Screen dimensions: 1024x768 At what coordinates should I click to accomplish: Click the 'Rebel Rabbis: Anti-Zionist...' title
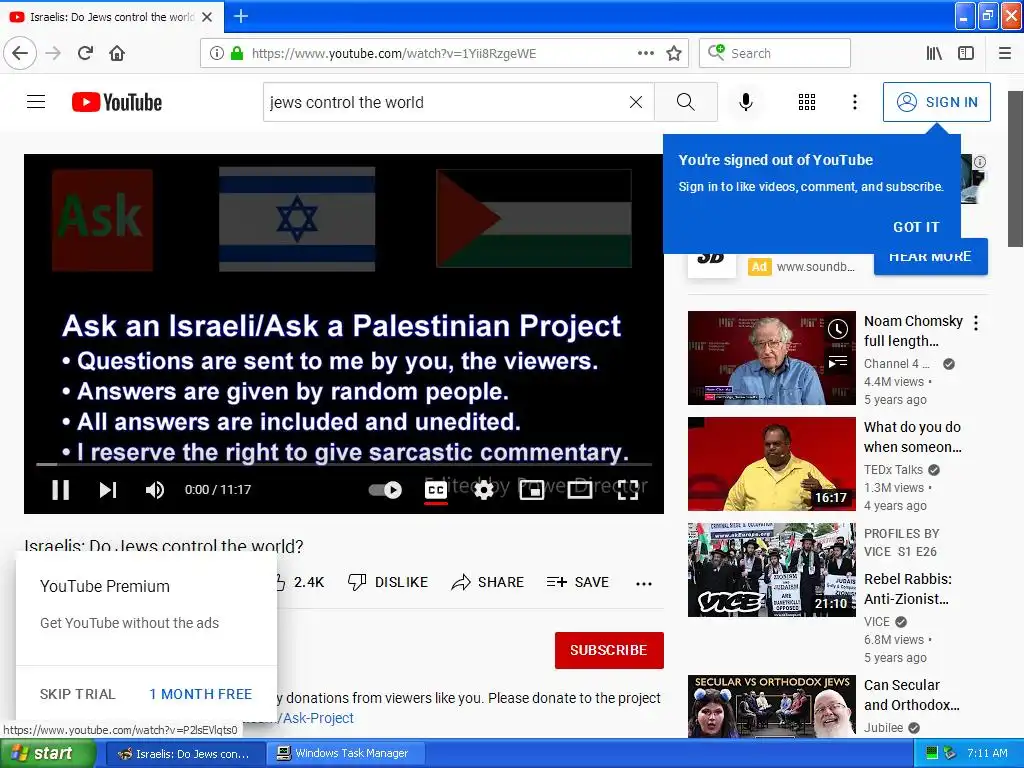907,589
